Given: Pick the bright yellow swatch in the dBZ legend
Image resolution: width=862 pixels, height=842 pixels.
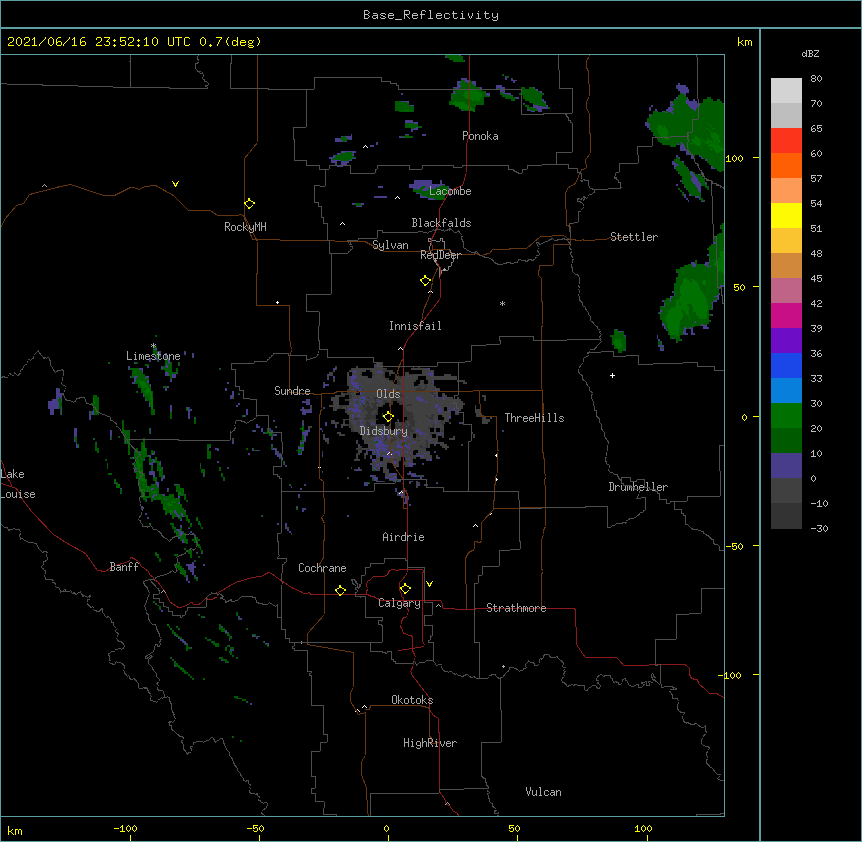Looking at the screenshot, I should (x=786, y=215).
